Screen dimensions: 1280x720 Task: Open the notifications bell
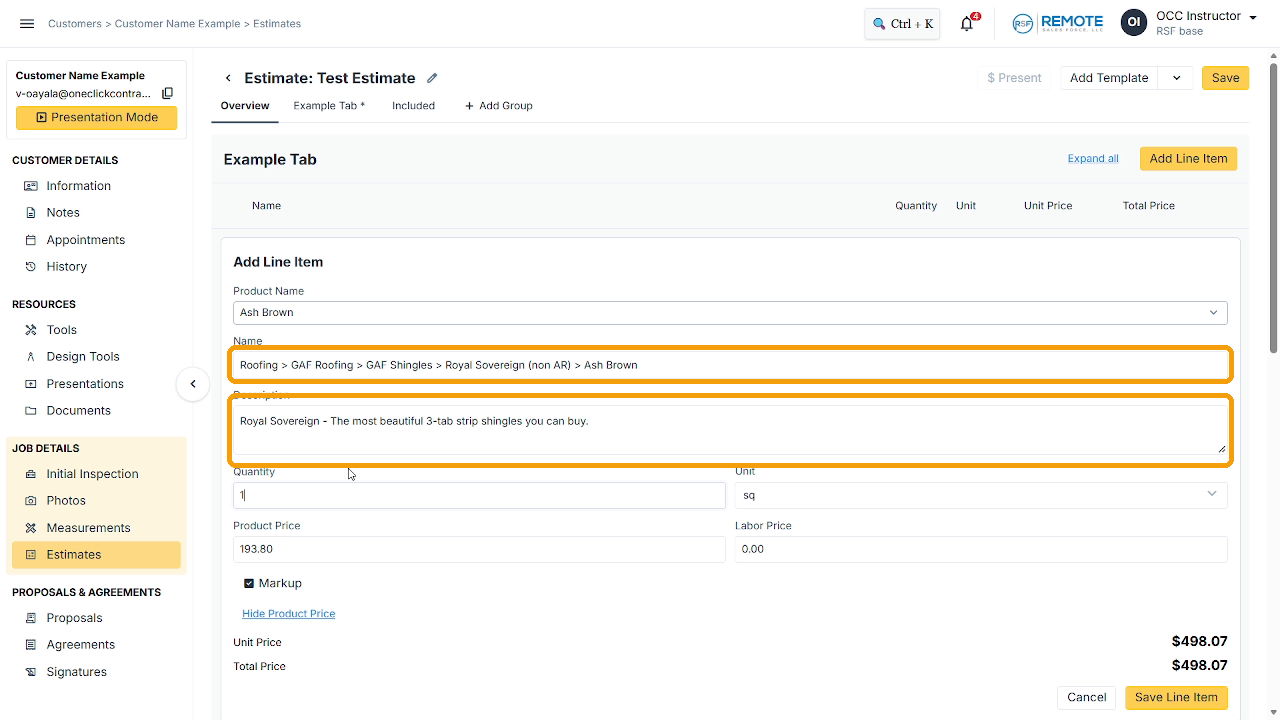tap(967, 24)
